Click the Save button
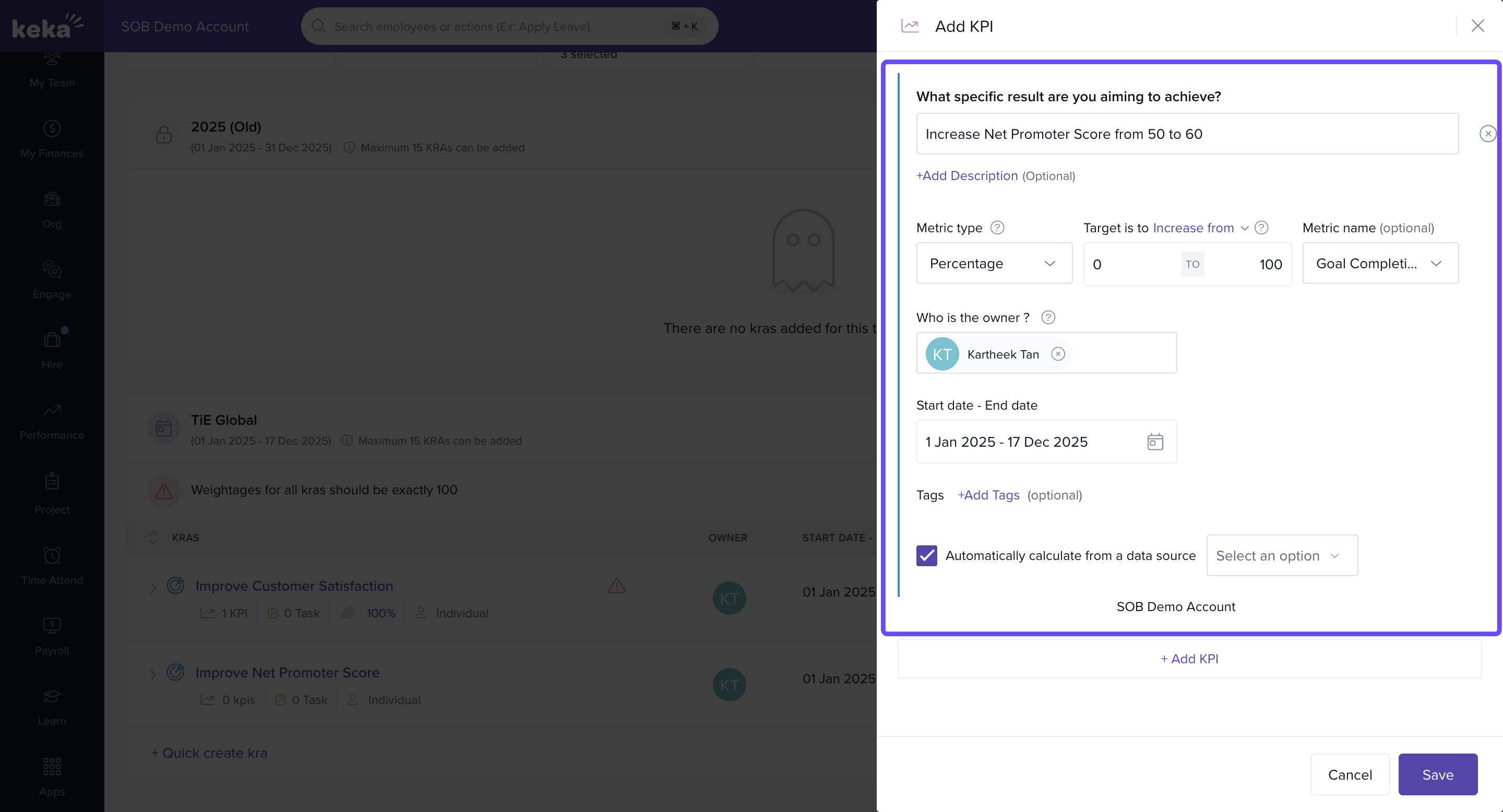 (1437, 774)
